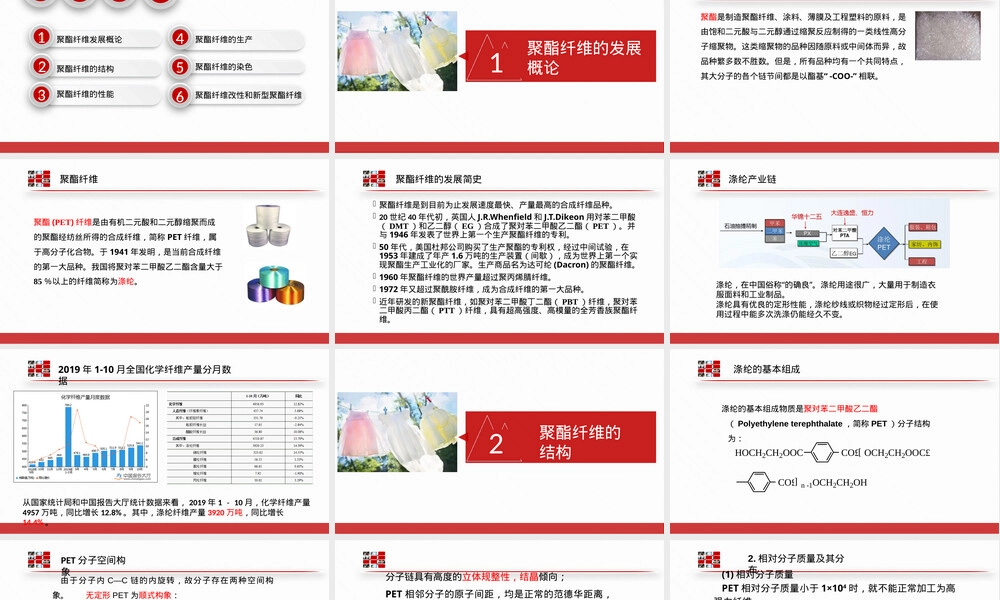Click the PET molecular structure formula
The width and height of the screenshot is (1000, 600).
pyautogui.click(x=832, y=467)
